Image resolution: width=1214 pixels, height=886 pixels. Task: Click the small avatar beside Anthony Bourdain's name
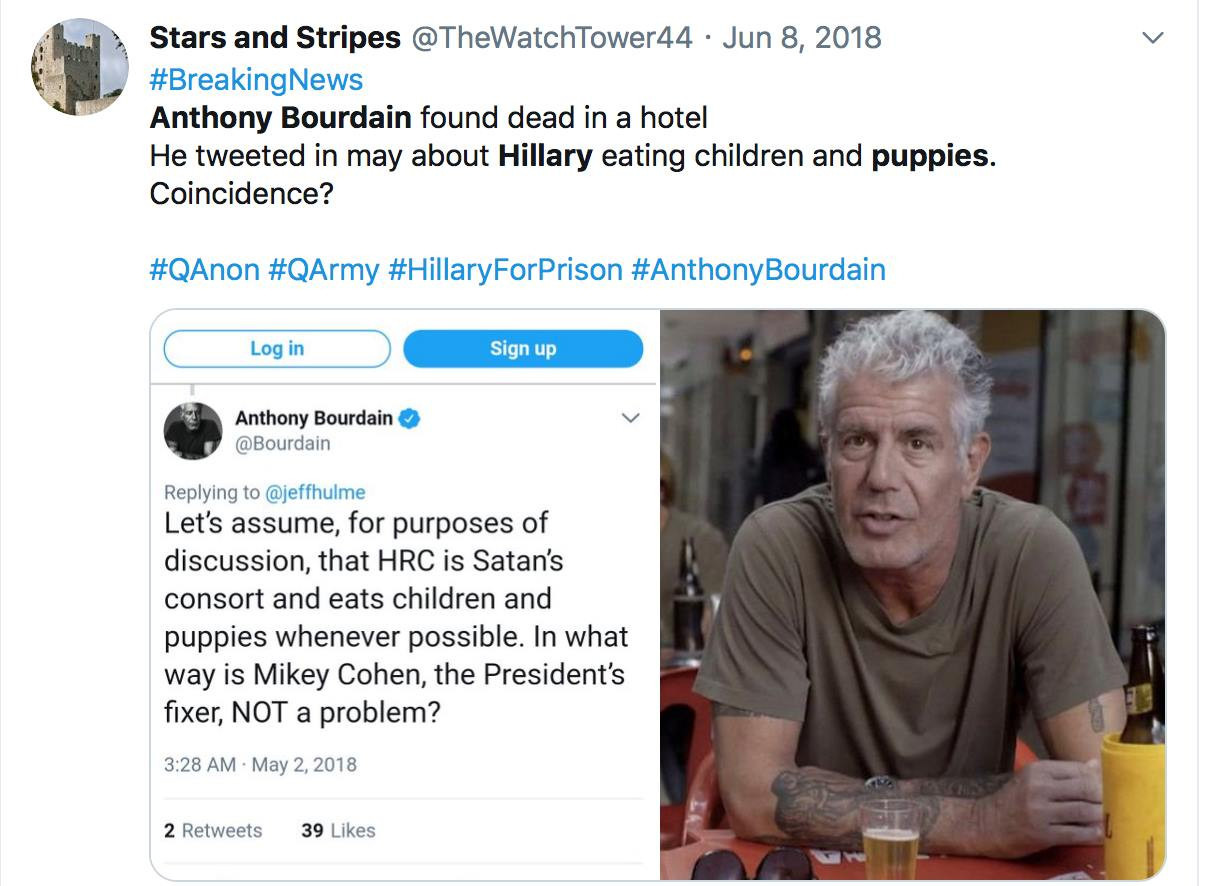tap(193, 430)
